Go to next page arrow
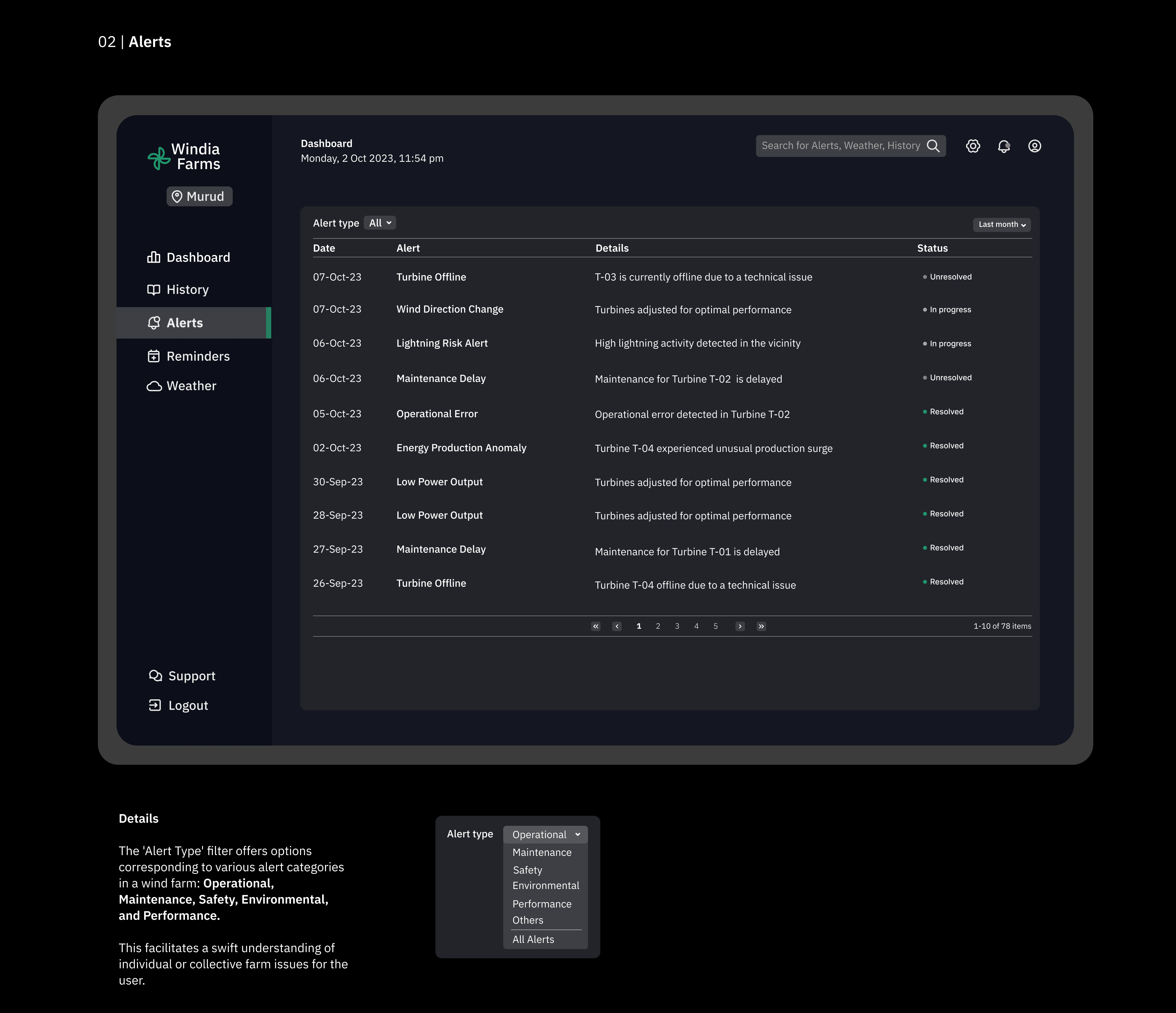The width and height of the screenshot is (1176, 1013). tap(740, 626)
